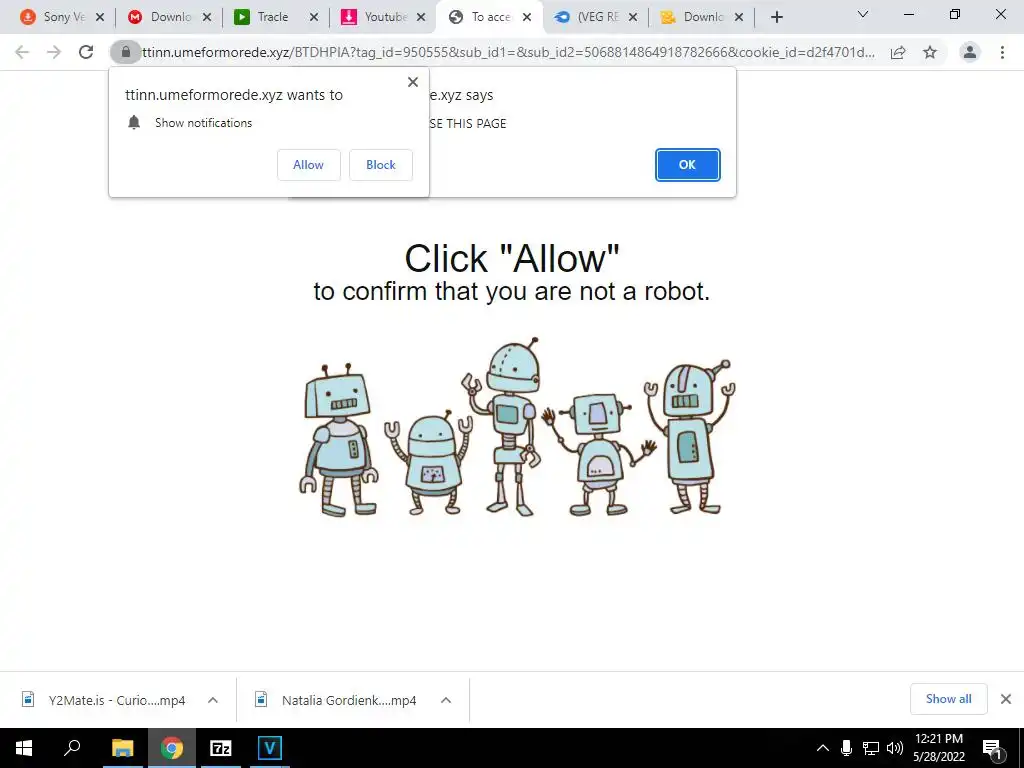
Task: Click the microphone tray icon
Action: point(846,748)
